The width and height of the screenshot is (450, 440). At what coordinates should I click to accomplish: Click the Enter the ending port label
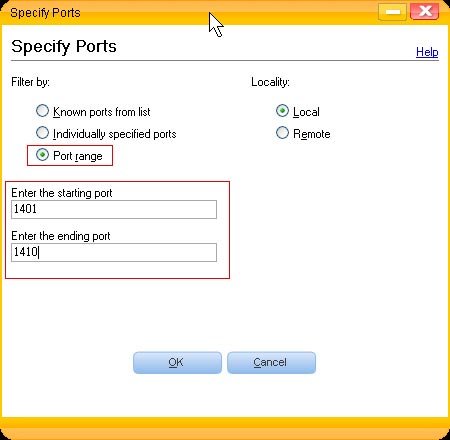click(x=61, y=236)
